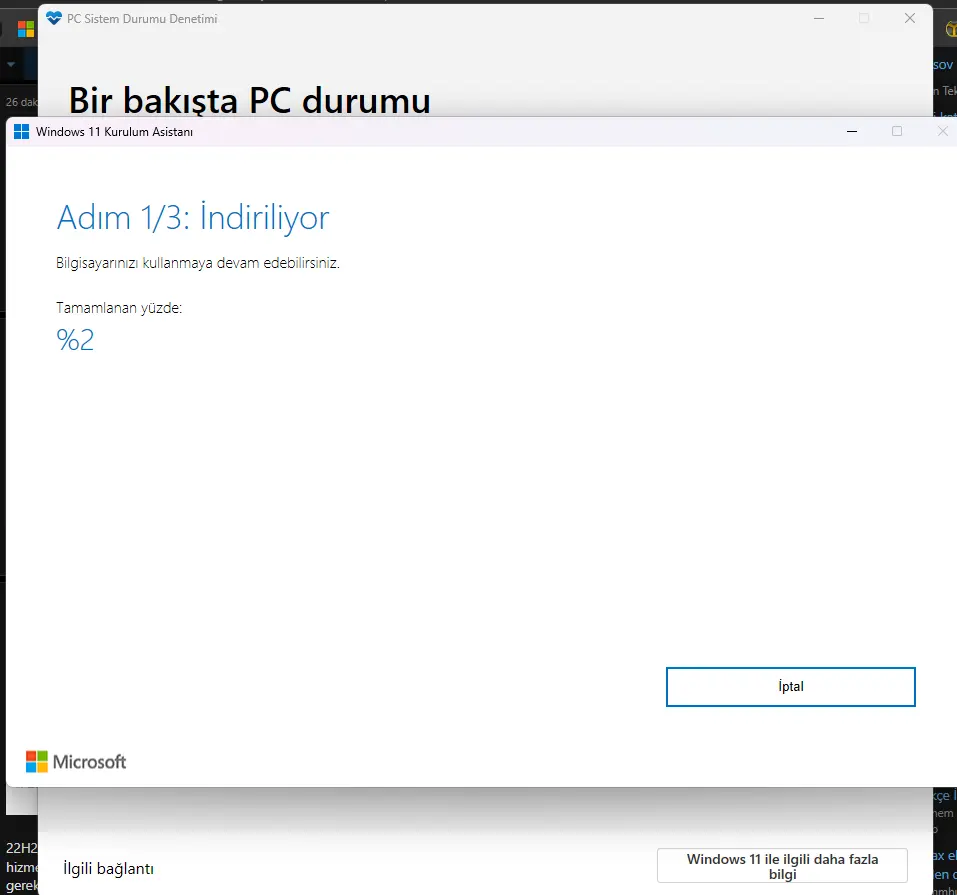
Task: Minimize the PC Sistem Durumu Denetimi window
Action: [x=819, y=18]
